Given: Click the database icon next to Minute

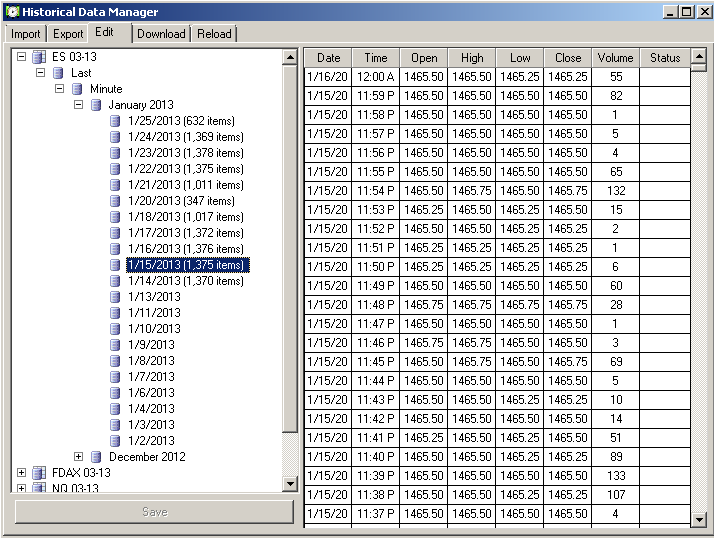Looking at the screenshot, I should click(x=77, y=89).
